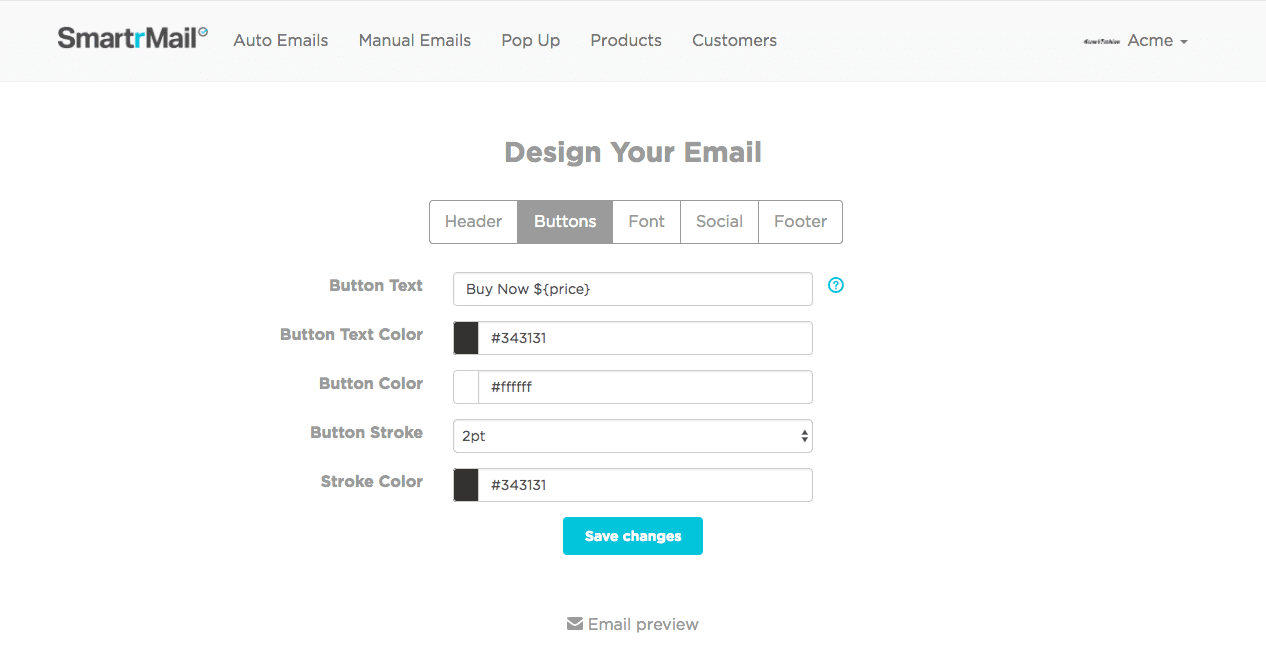
Task: Open the Customers page
Action: [x=734, y=41]
